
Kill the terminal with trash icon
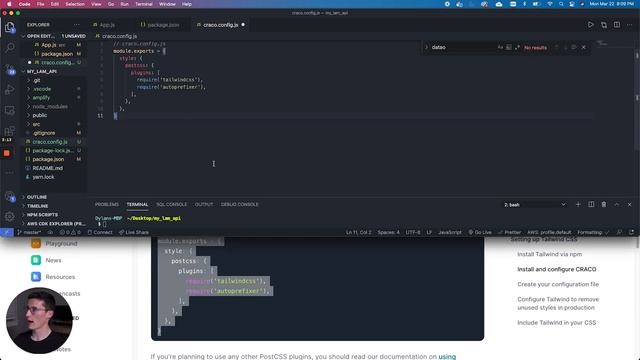point(604,204)
